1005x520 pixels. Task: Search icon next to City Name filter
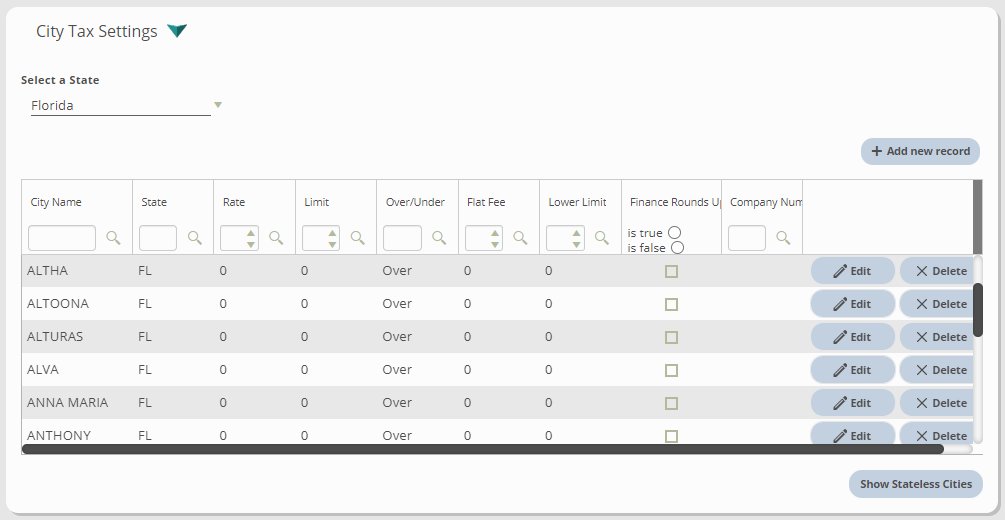[113, 238]
